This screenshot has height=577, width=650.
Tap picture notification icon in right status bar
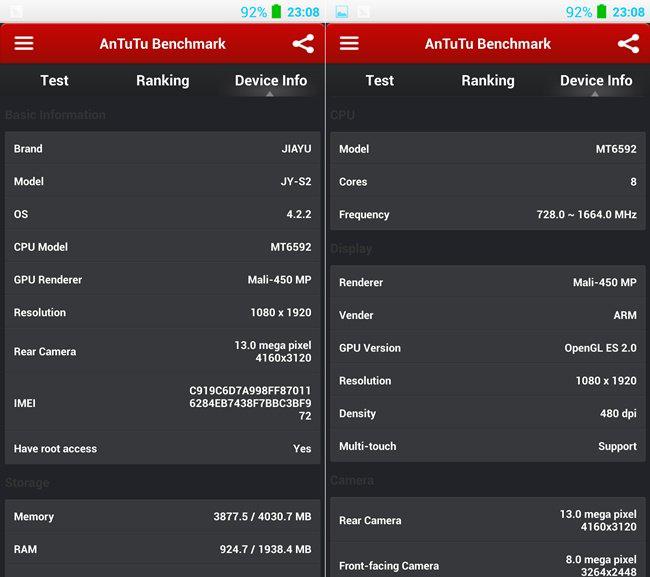pyautogui.click(x=342, y=12)
